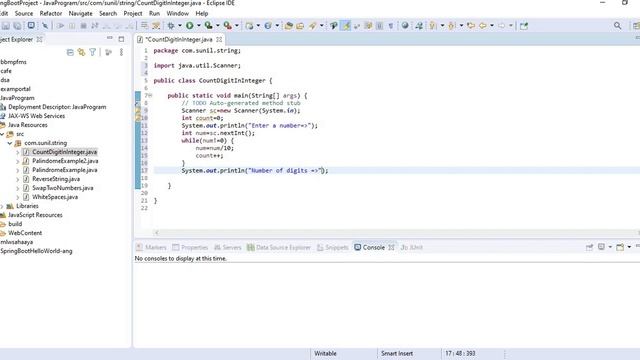Click the Save All icon
Screen dimensions: 640x360
pos(17,26)
